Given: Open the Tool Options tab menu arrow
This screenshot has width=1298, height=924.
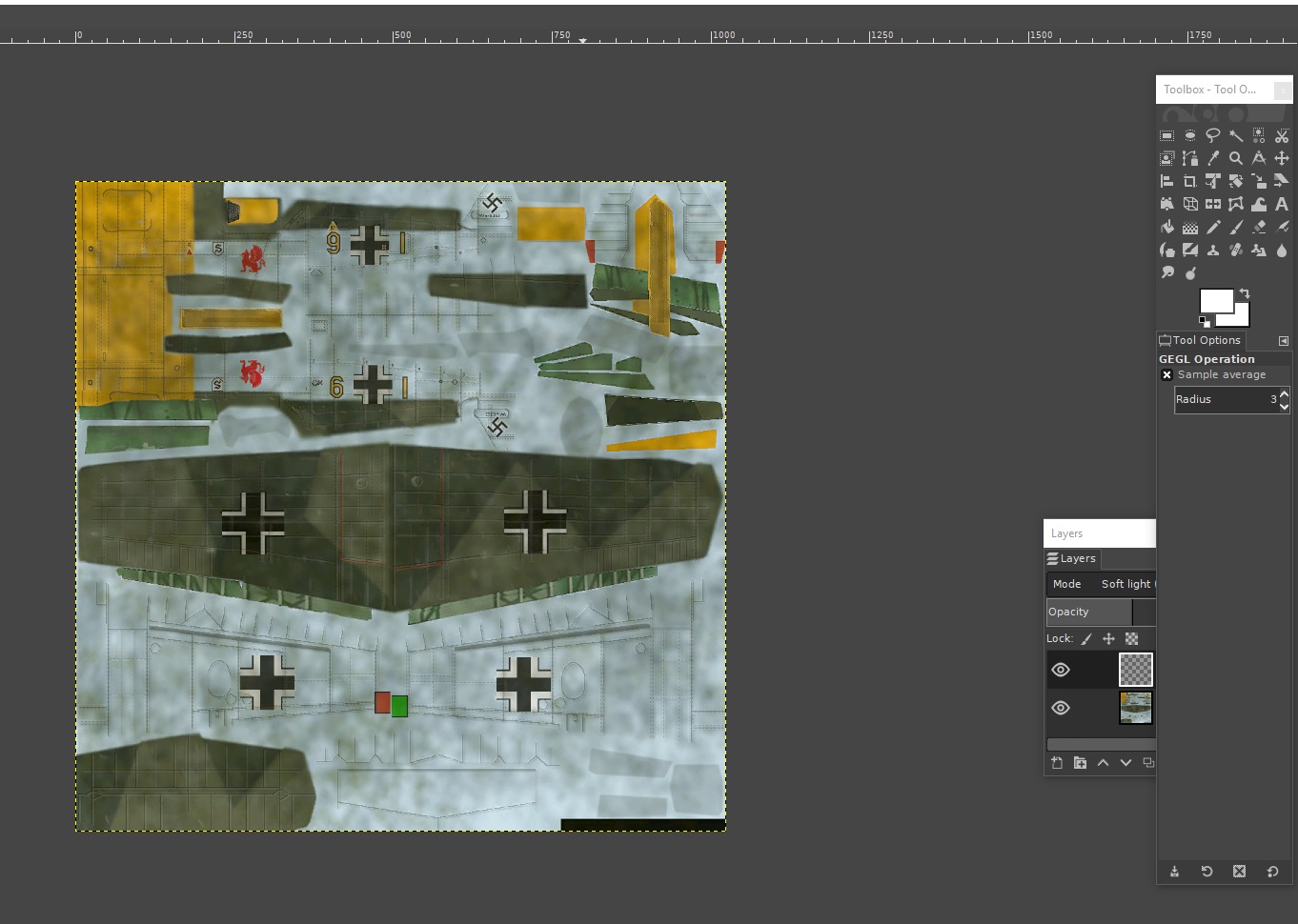Looking at the screenshot, I should coord(1283,340).
